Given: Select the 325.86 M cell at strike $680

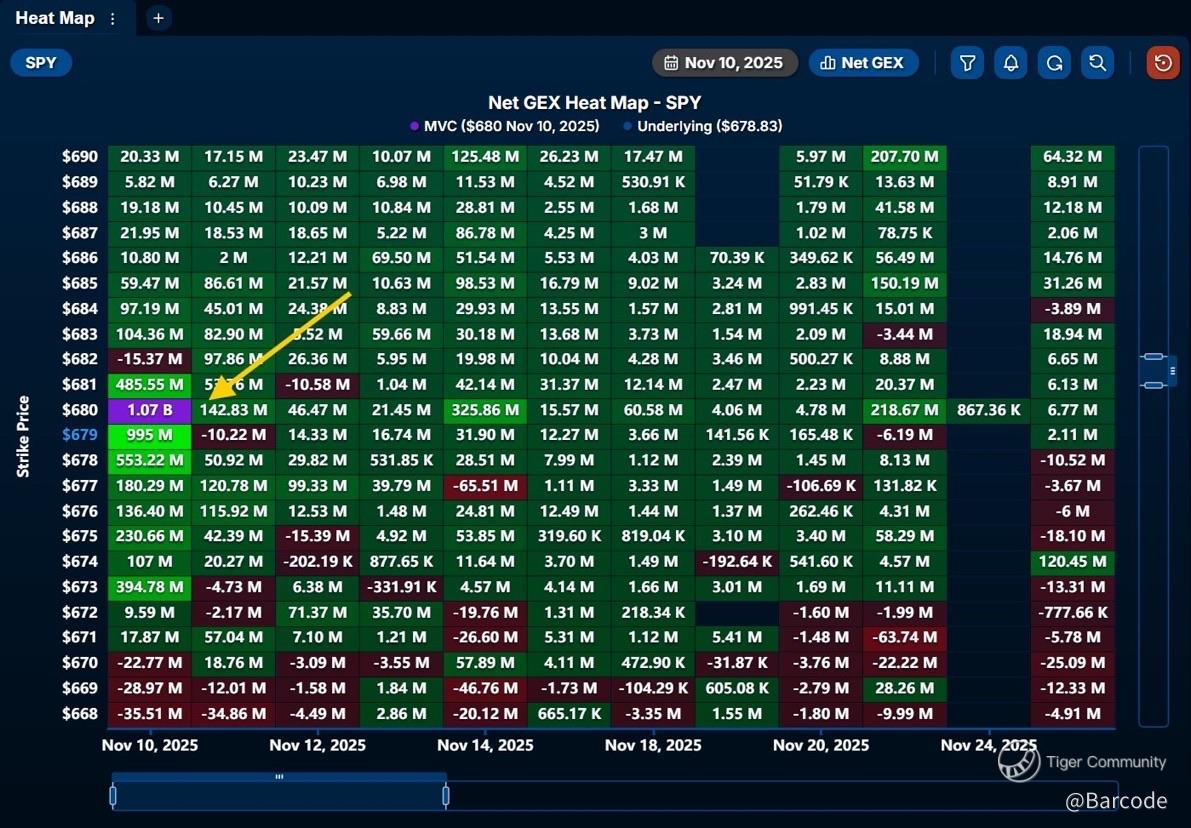Looking at the screenshot, I should (485, 410).
